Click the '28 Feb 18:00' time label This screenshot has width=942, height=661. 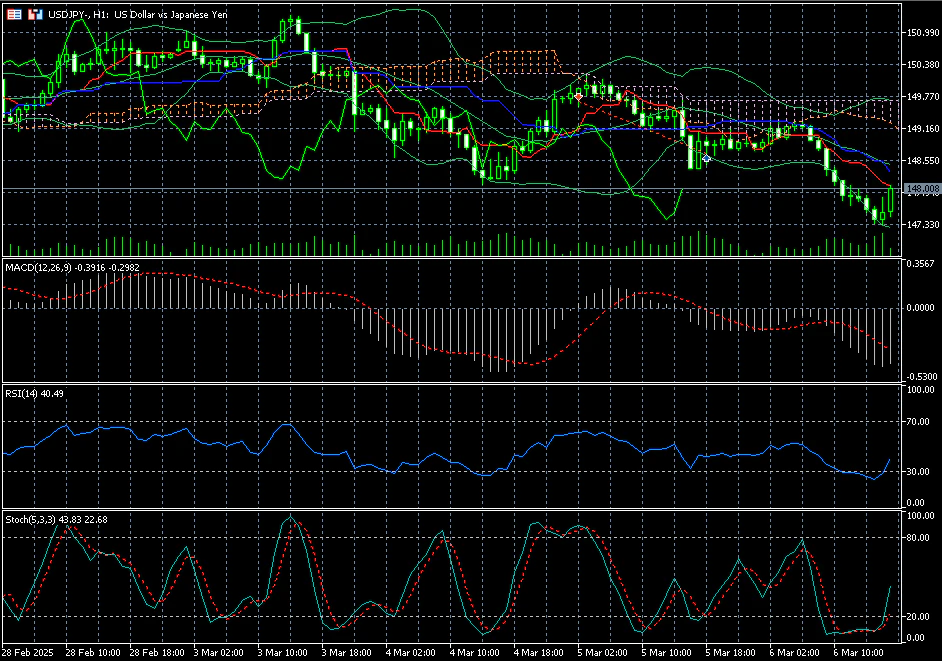tap(157, 653)
